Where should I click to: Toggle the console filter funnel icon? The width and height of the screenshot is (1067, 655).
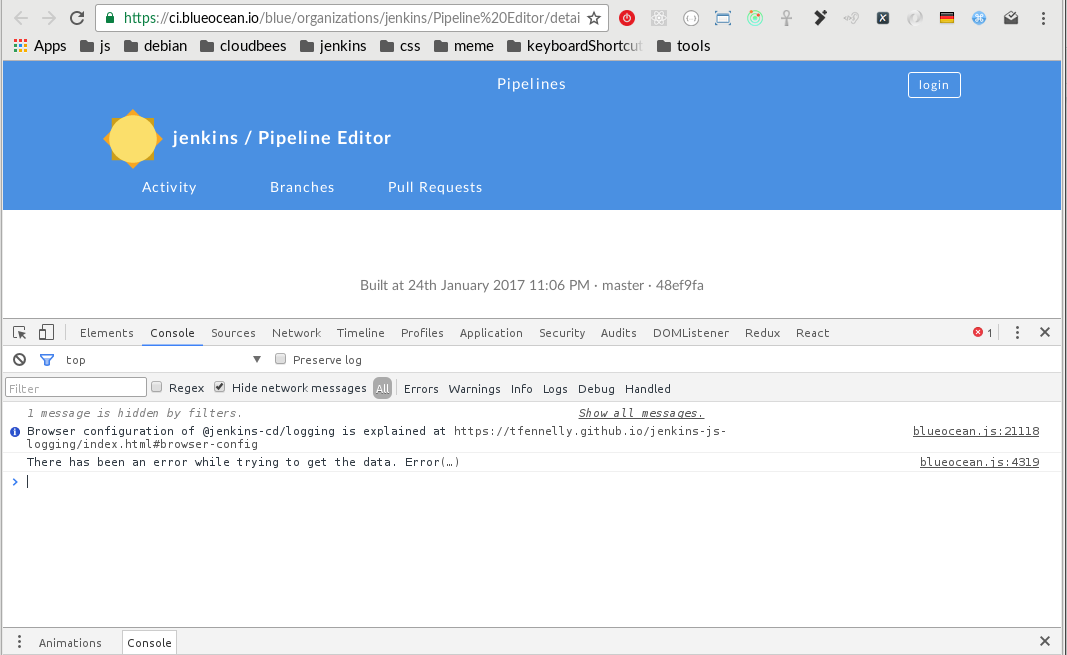46,360
